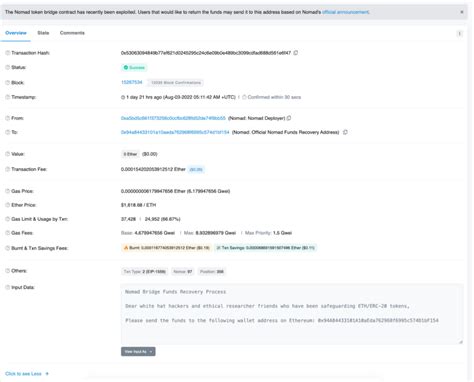The image size is (474, 382).
Task: Copy the Nomad Deployer From address
Action: [289, 118]
